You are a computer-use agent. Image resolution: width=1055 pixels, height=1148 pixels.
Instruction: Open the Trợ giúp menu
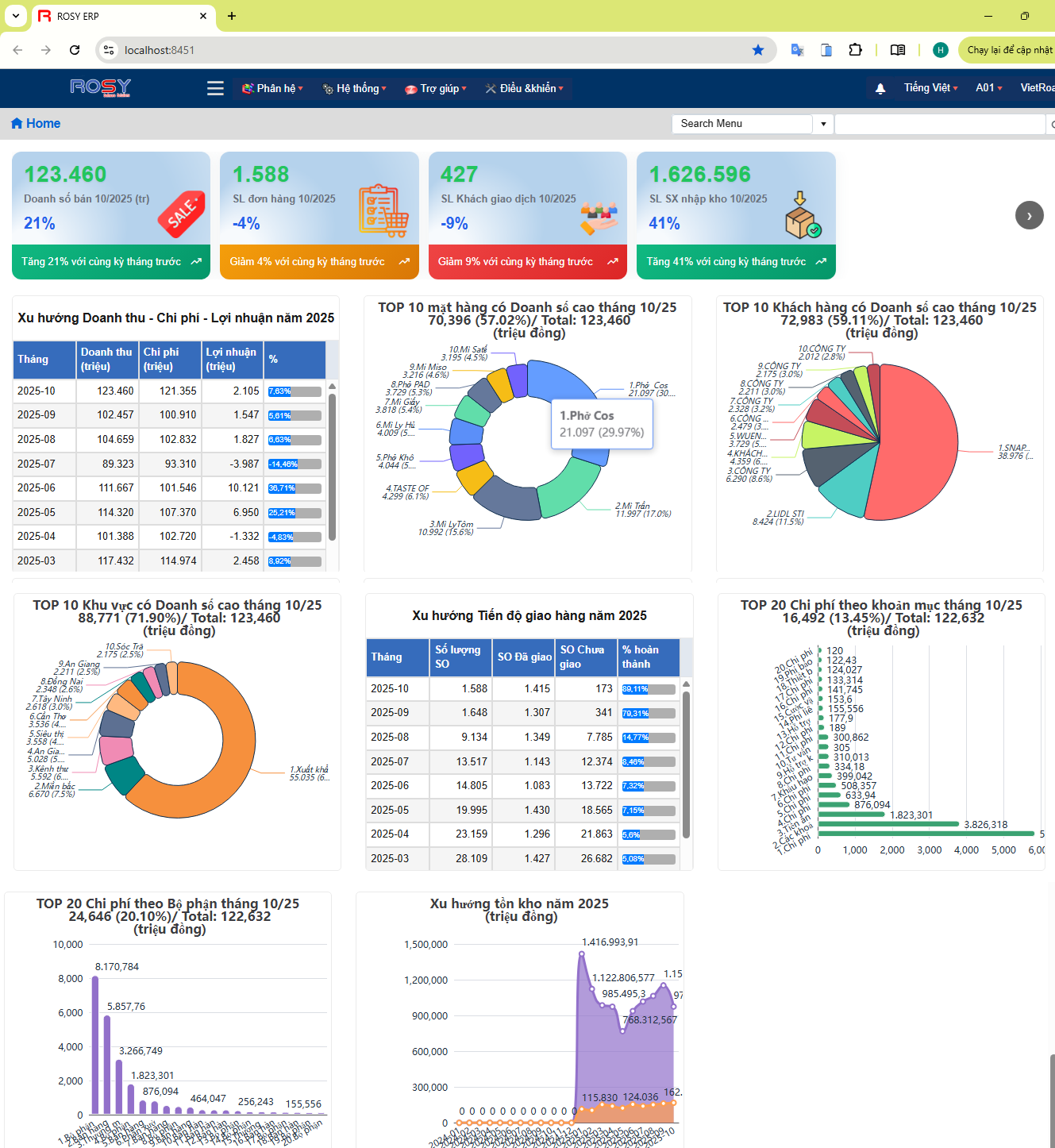[436, 88]
